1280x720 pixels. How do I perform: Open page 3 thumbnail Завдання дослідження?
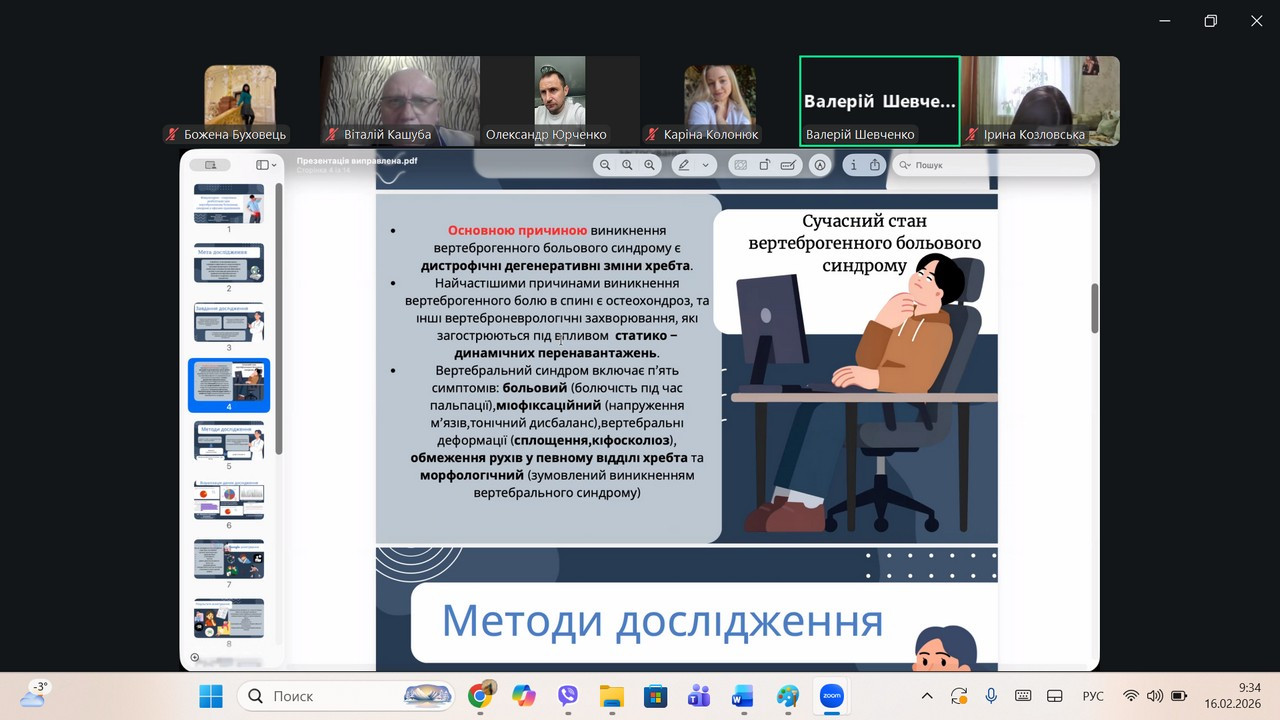[229, 322]
